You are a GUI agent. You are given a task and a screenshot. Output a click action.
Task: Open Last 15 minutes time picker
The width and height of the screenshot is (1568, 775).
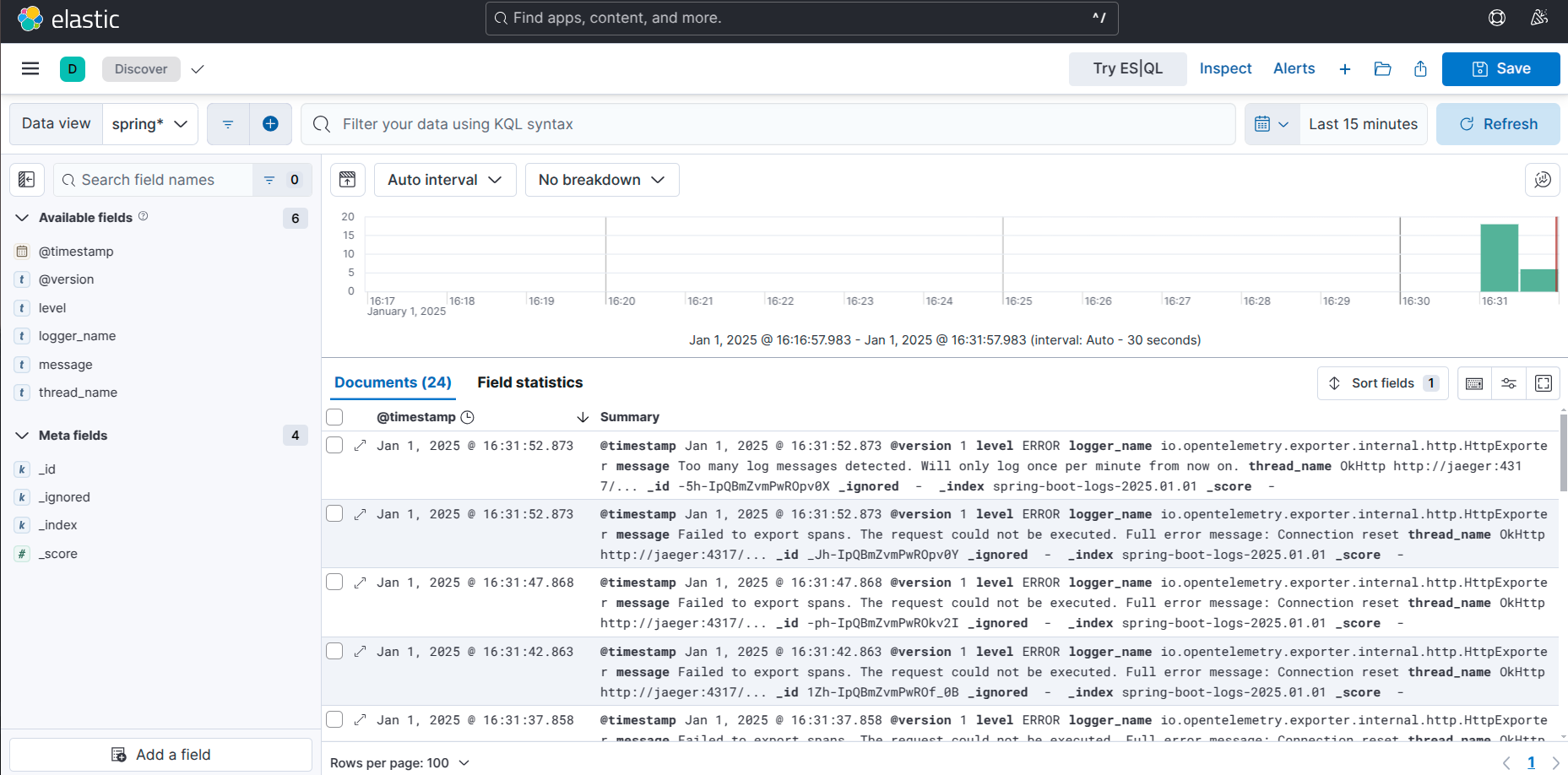point(1364,124)
